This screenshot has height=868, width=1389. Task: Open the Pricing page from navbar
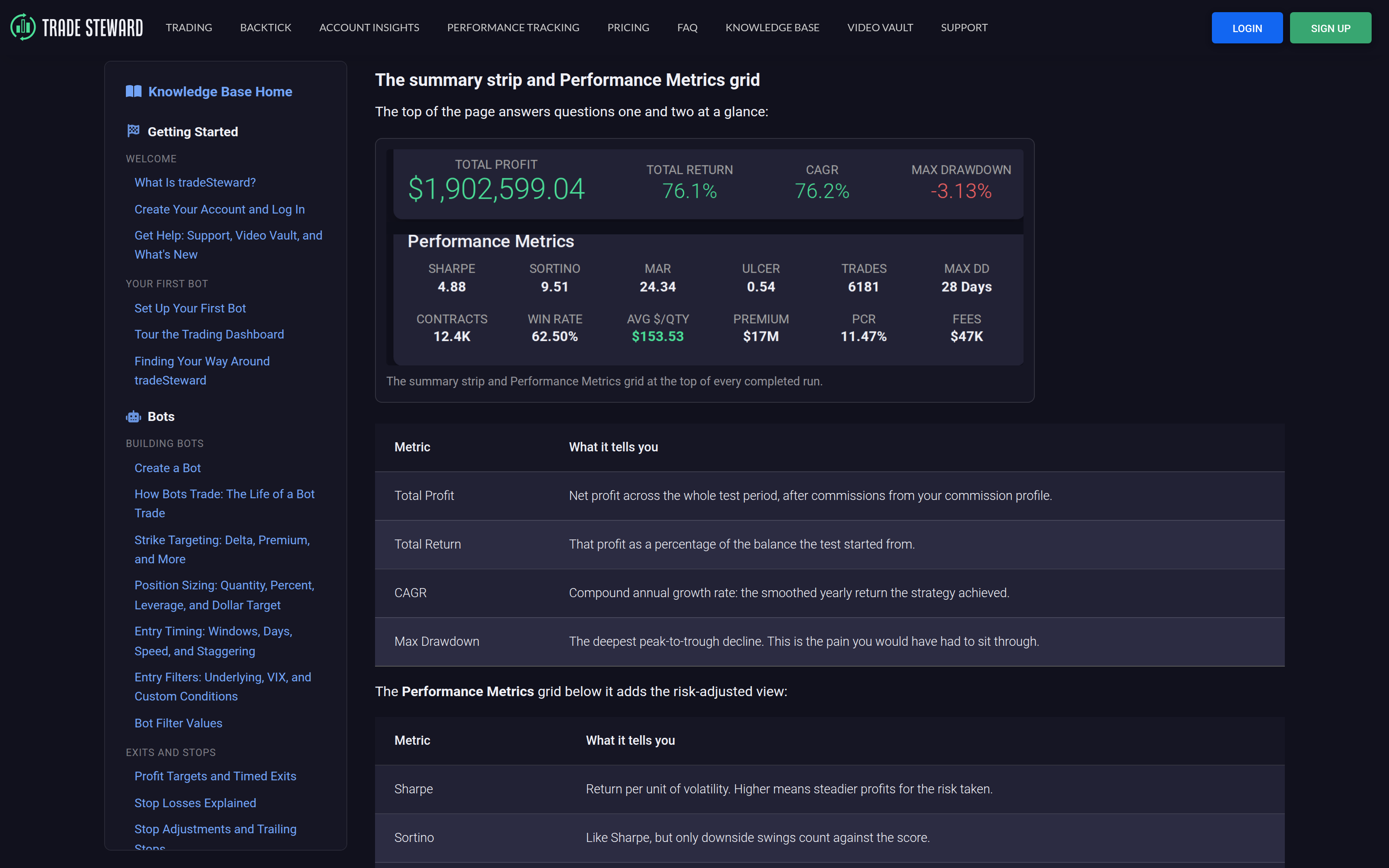[629, 27]
